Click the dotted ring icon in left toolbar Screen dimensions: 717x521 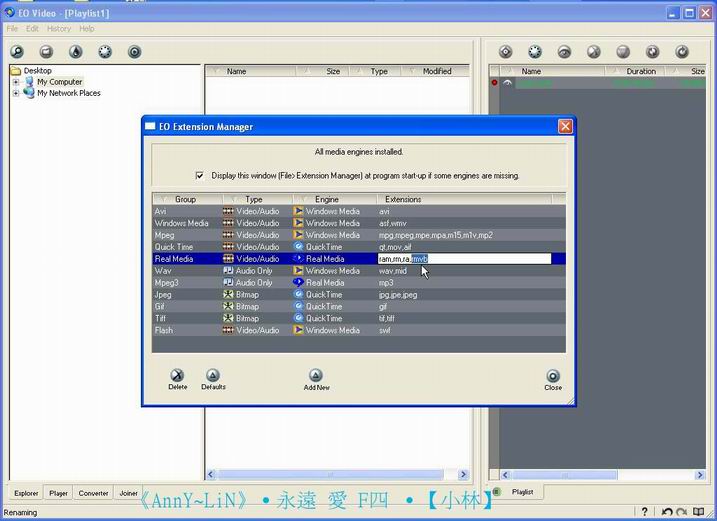coord(105,52)
